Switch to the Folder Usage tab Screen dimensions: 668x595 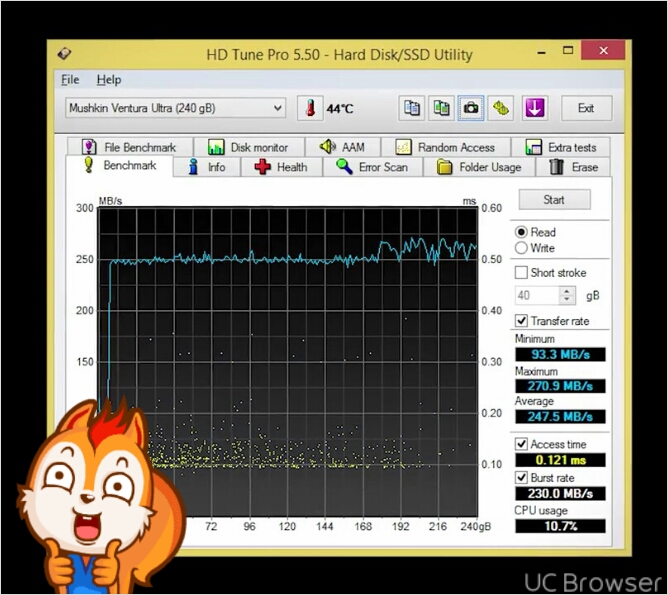(x=479, y=167)
